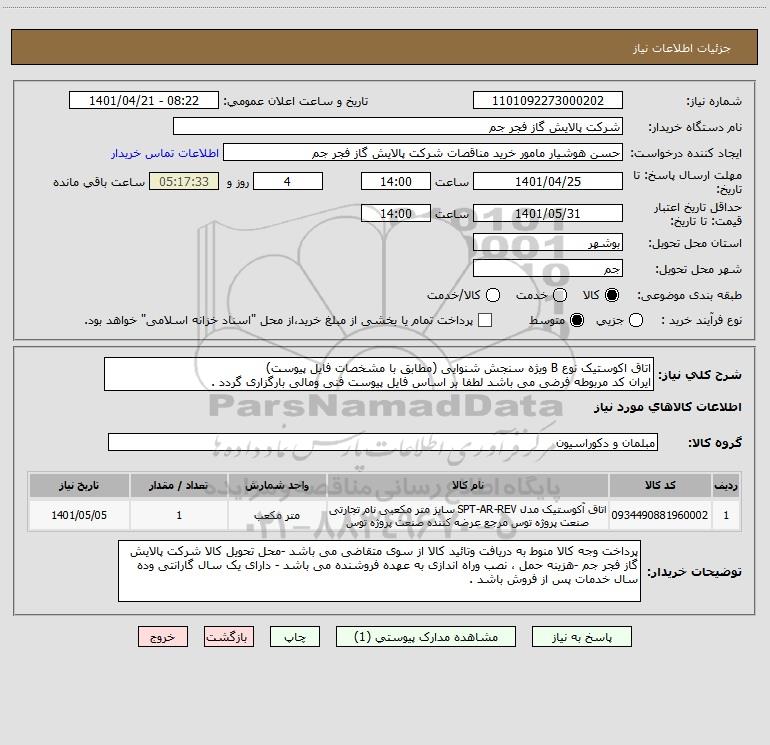Click the delivery province بوشهر field
770x745 pixels.
tap(548, 243)
